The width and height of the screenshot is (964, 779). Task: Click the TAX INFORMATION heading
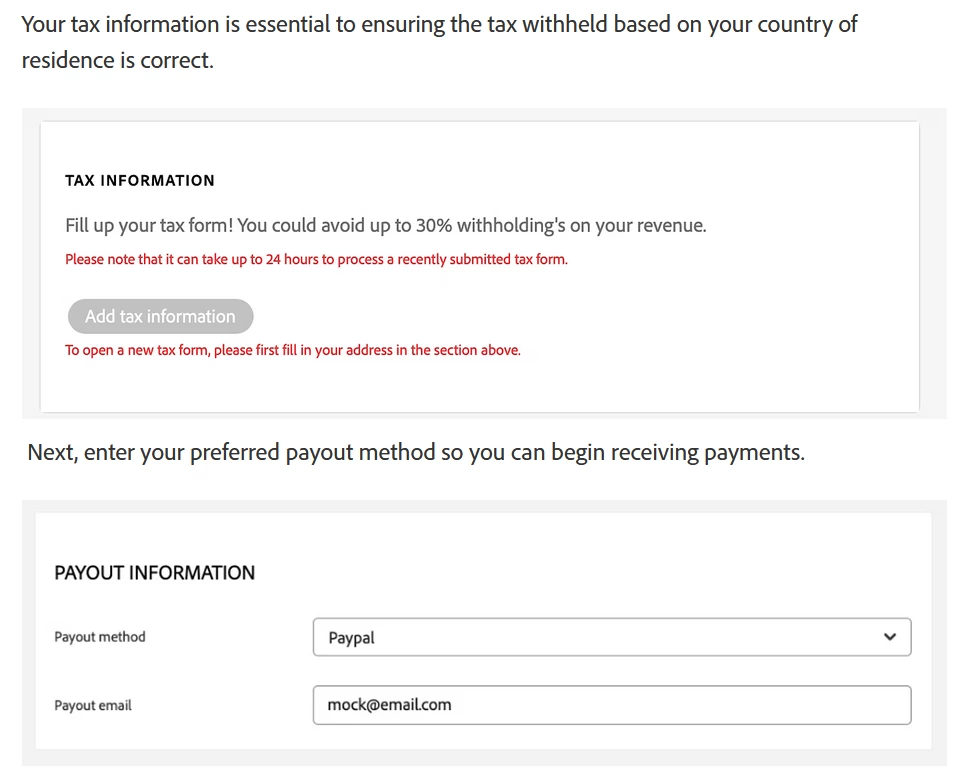coord(140,180)
